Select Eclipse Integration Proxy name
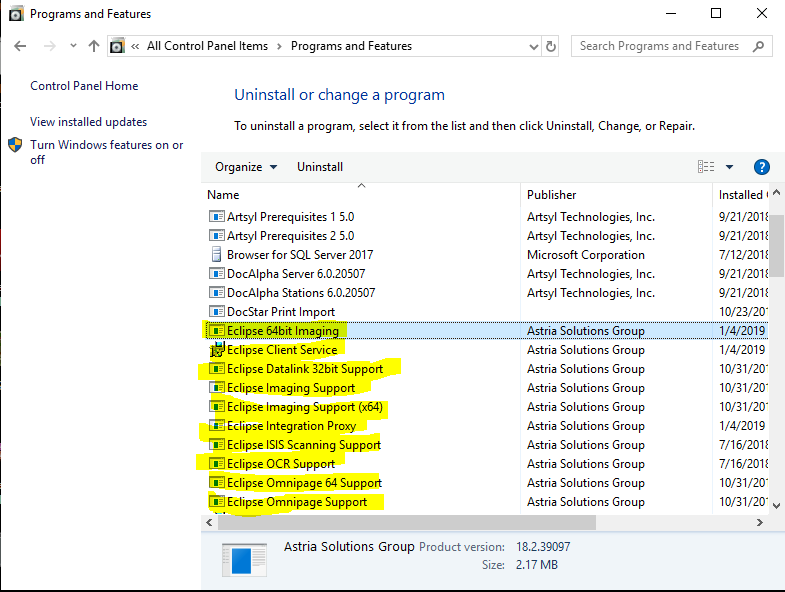 click(x=291, y=426)
